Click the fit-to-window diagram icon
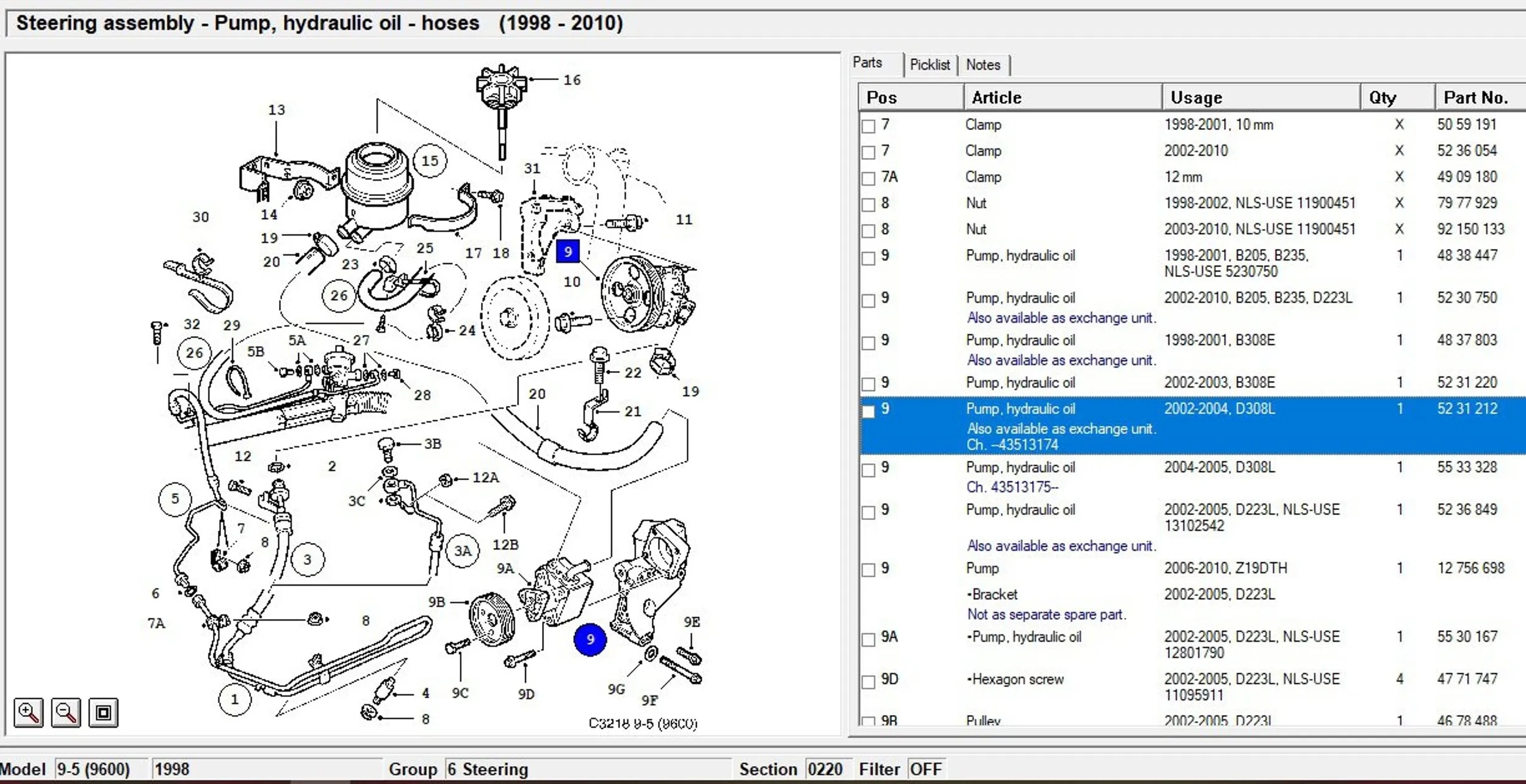 pyautogui.click(x=103, y=712)
